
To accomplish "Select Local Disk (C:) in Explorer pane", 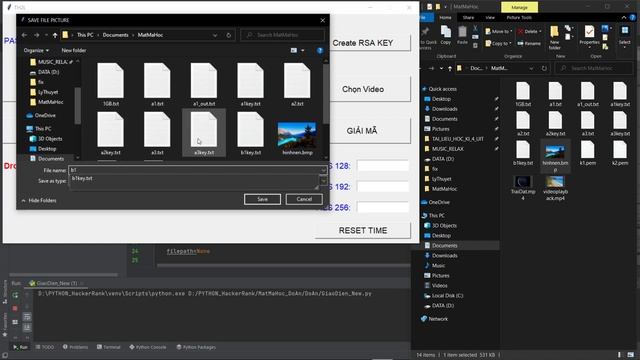I will [447, 296].
